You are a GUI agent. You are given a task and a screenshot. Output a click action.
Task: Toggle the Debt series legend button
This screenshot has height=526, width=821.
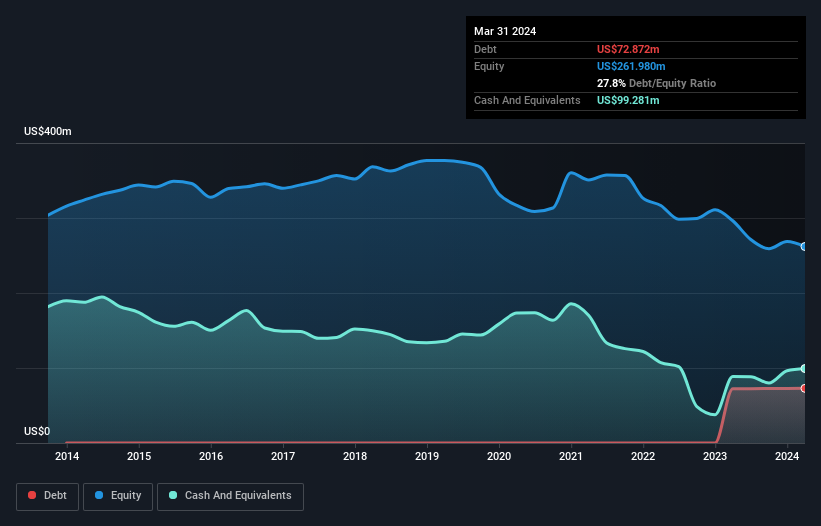click(x=46, y=496)
